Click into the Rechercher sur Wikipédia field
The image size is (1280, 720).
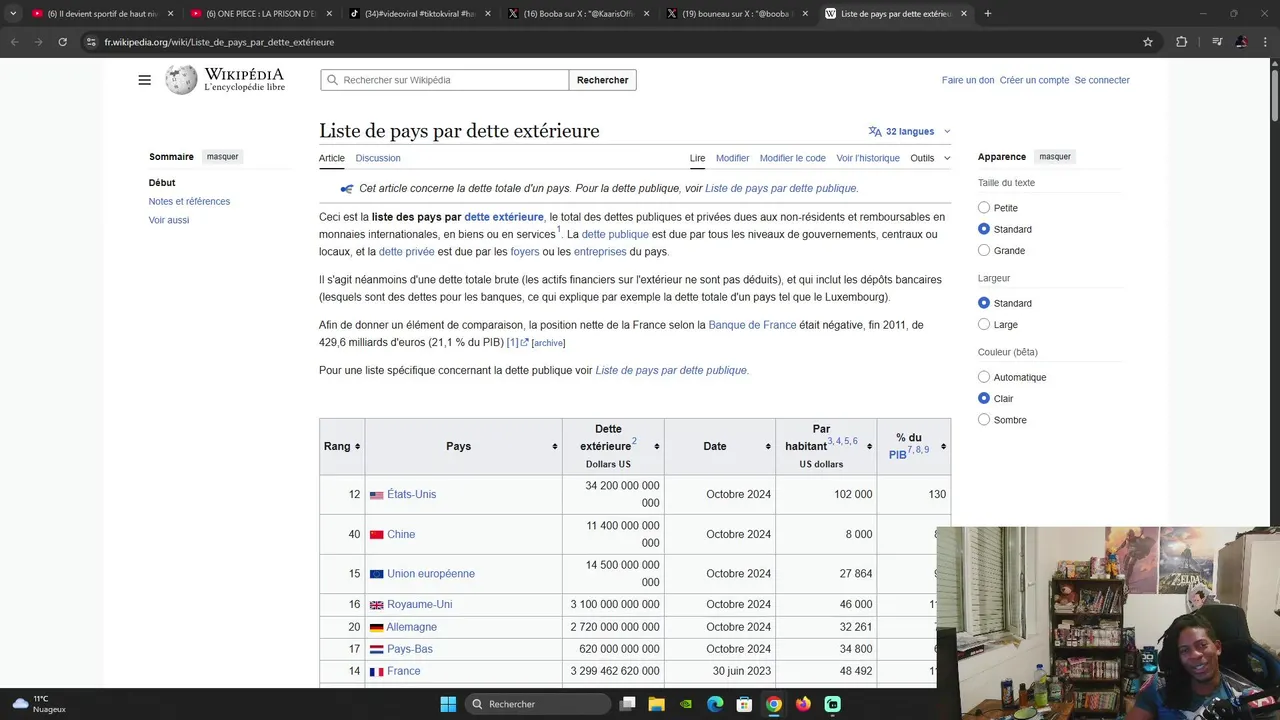(445, 80)
